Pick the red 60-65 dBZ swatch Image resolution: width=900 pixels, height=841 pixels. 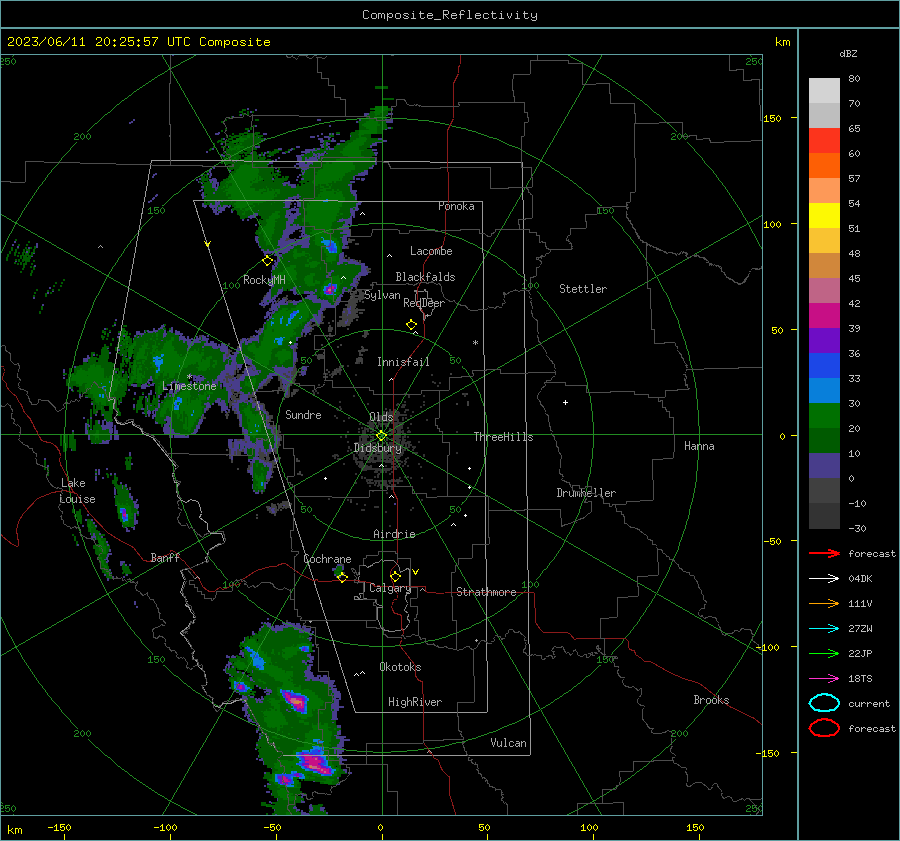(x=824, y=141)
